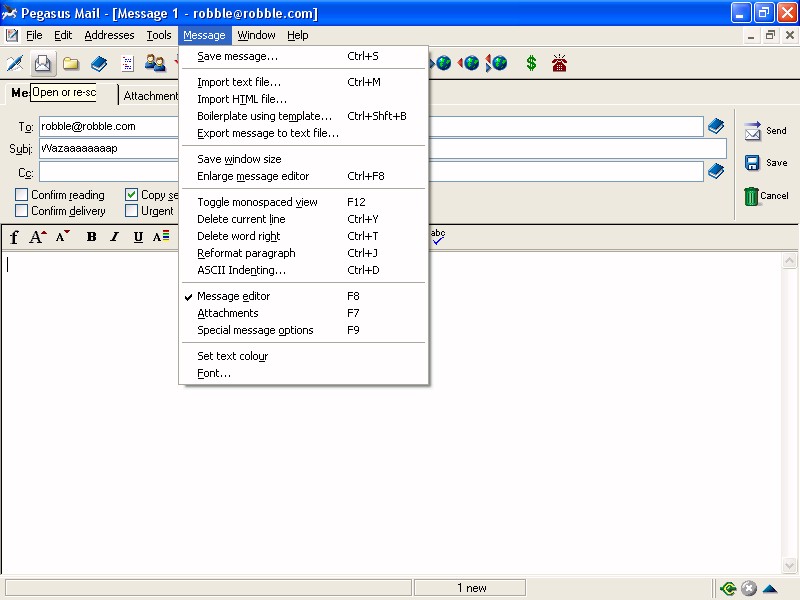
Task: Click the green arrow status bar icon
Action: point(729,589)
